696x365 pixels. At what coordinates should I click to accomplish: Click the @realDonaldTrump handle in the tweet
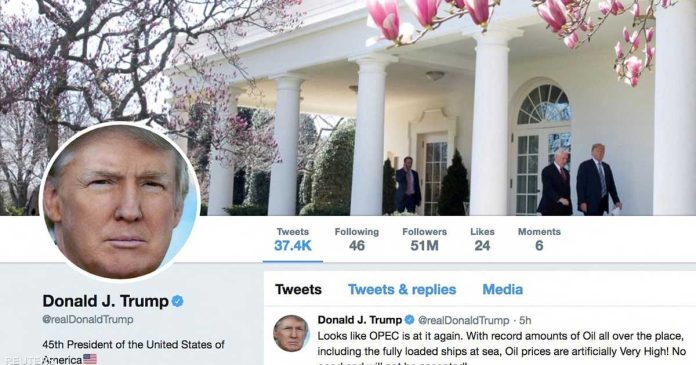coord(463,320)
